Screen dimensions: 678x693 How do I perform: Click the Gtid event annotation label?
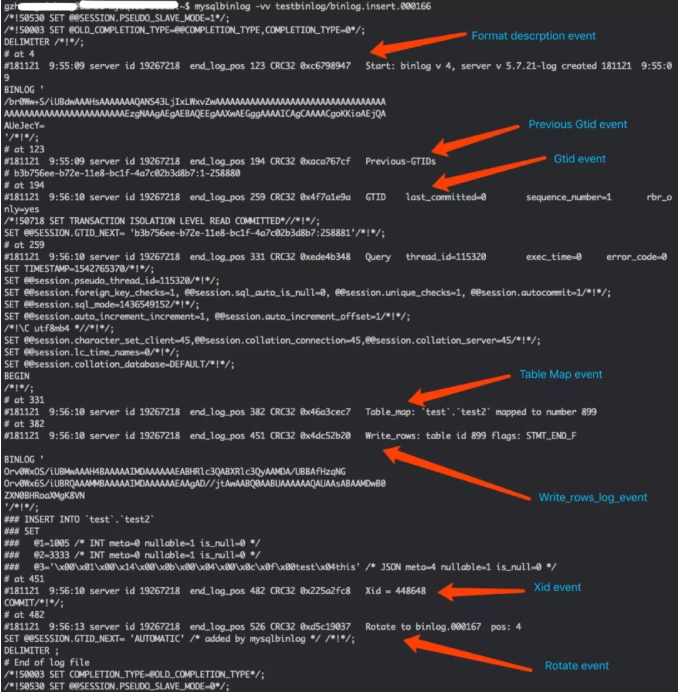(x=579, y=159)
